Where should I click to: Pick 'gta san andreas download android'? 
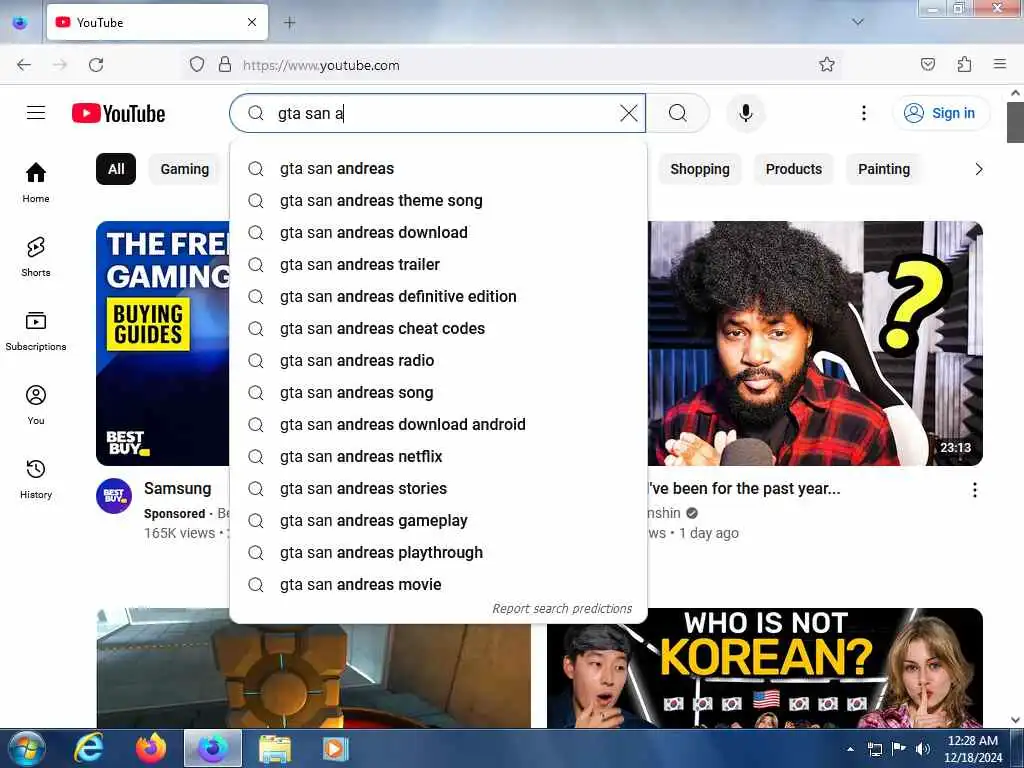438,424
